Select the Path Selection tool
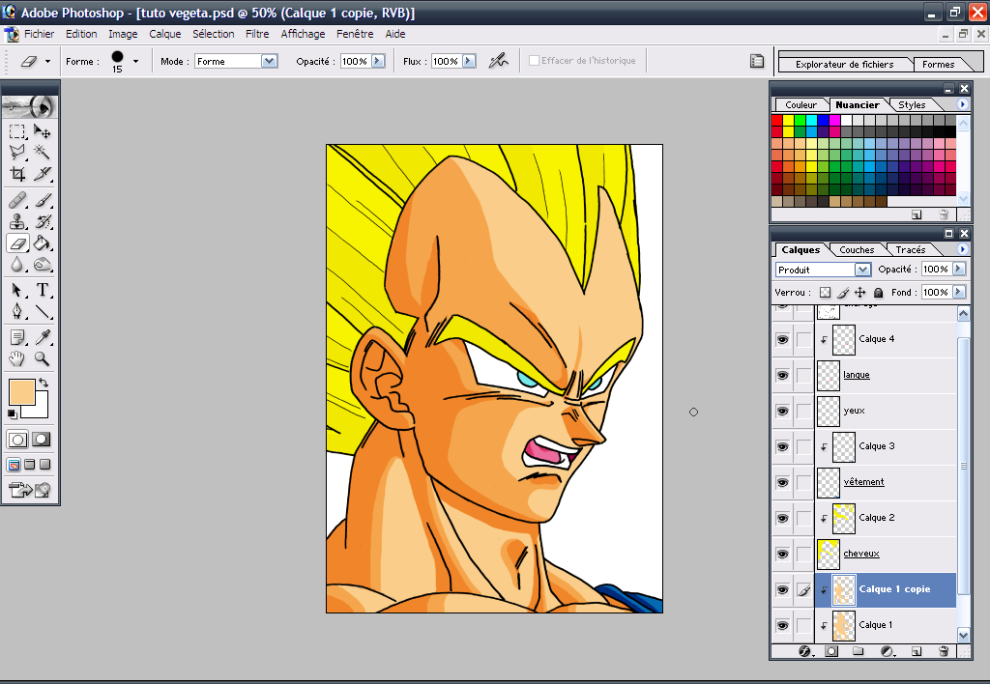The image size is (990, 684). pos(17,290)
